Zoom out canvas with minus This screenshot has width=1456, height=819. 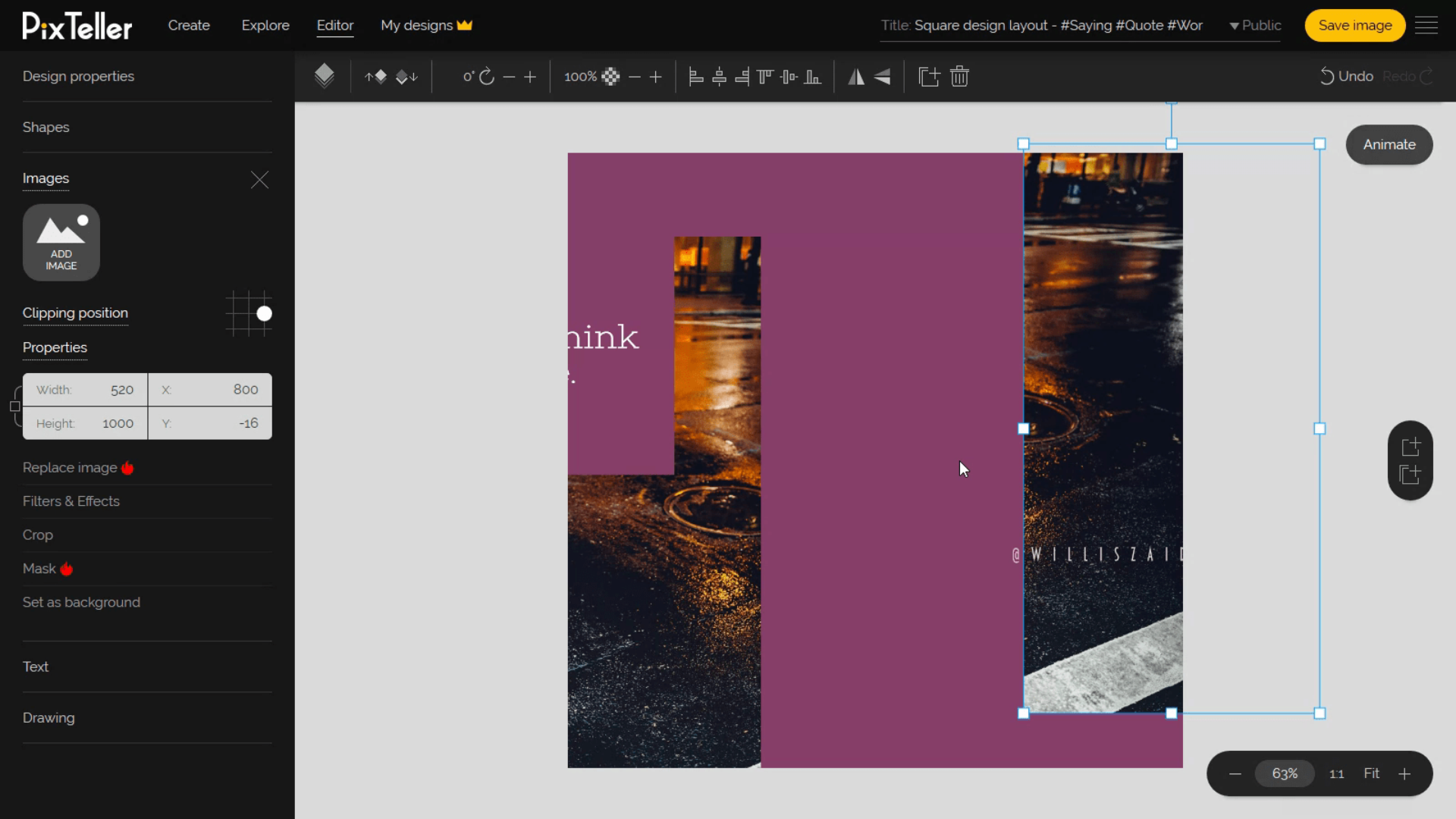tap(1235, 773)
